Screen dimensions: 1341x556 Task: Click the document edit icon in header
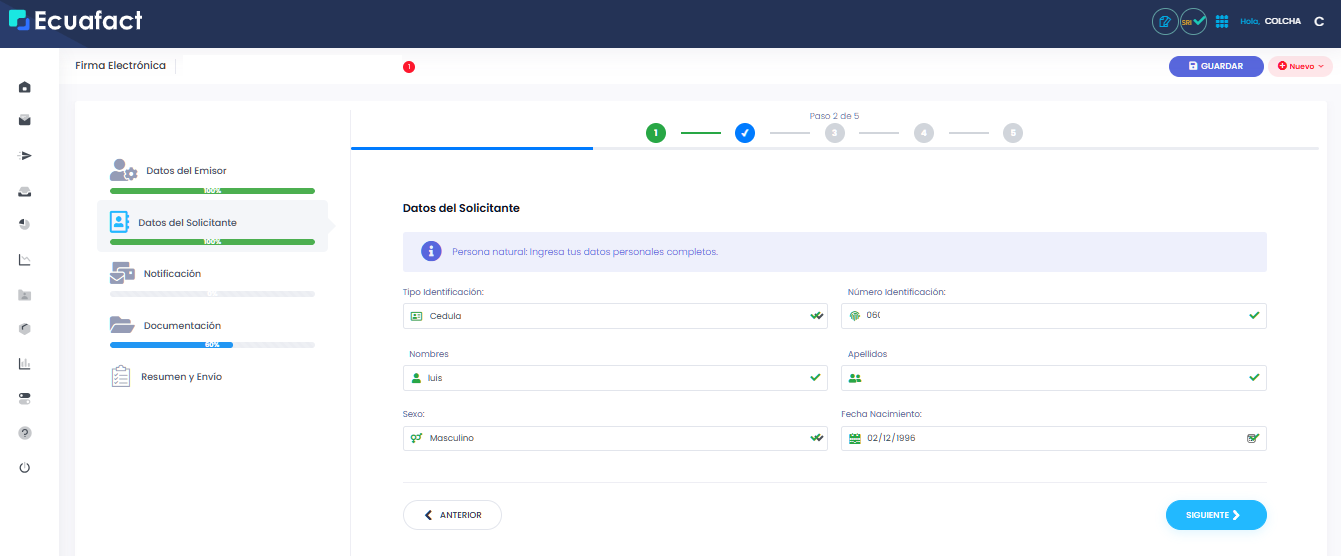click(1165, 21)
